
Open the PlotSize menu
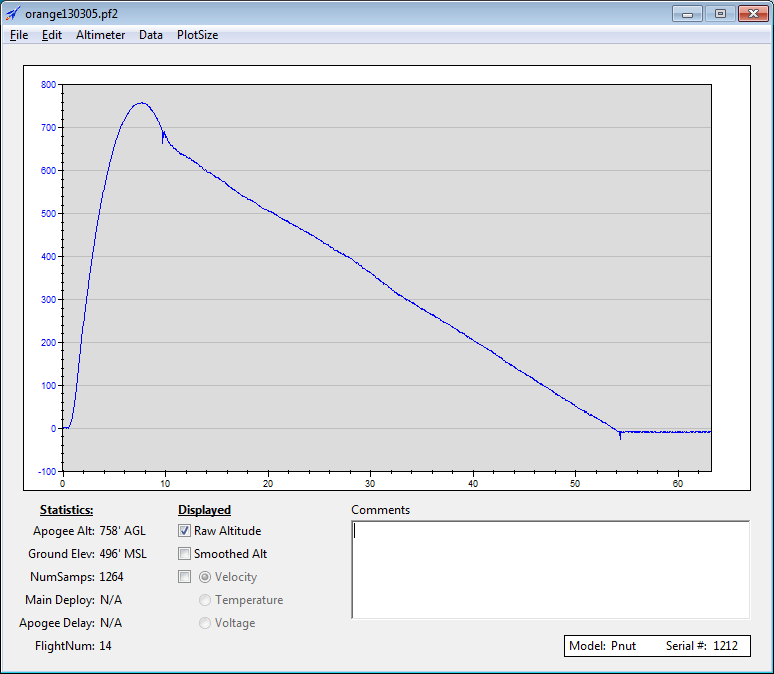(197, 35)
